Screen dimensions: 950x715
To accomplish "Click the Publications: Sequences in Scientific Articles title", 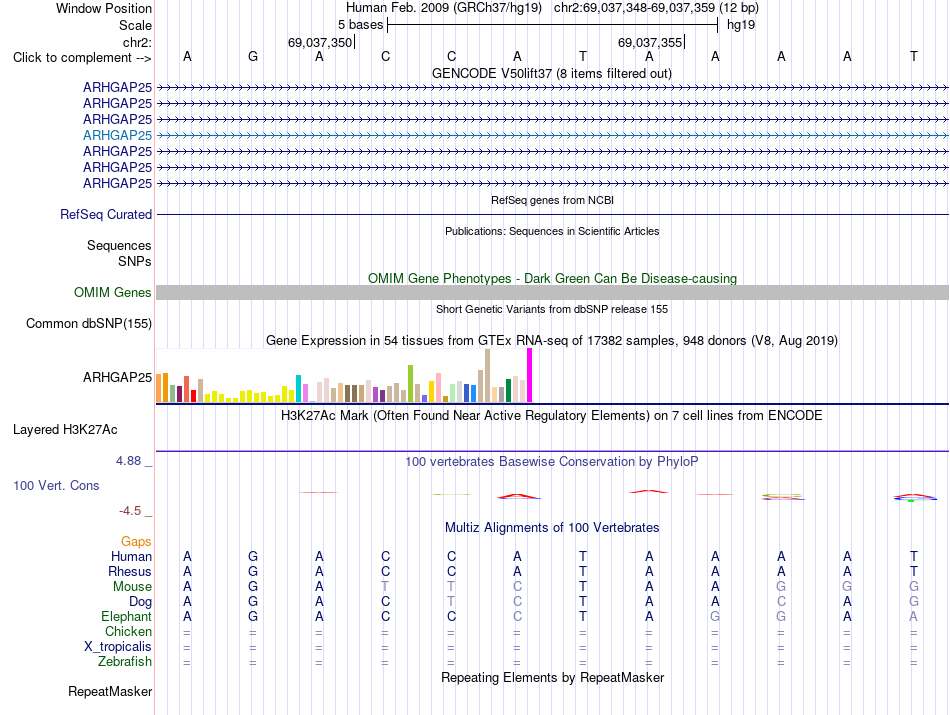I will [x=552, y=231].
